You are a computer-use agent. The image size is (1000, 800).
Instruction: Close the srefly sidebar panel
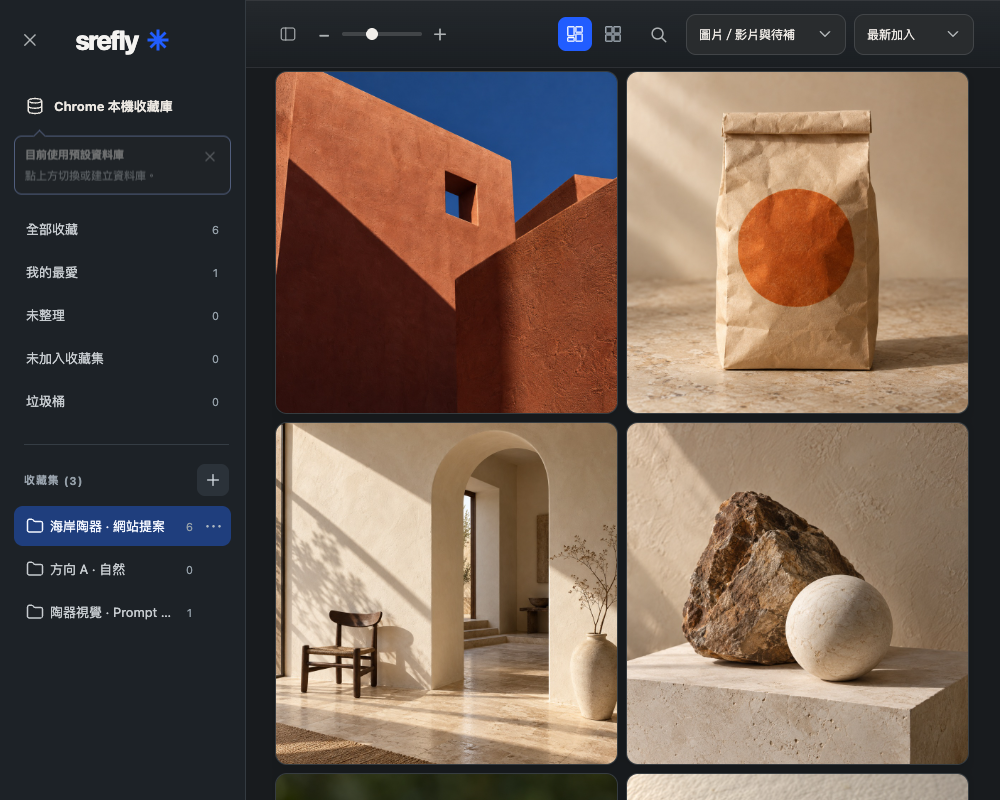[x=30, y=40]
